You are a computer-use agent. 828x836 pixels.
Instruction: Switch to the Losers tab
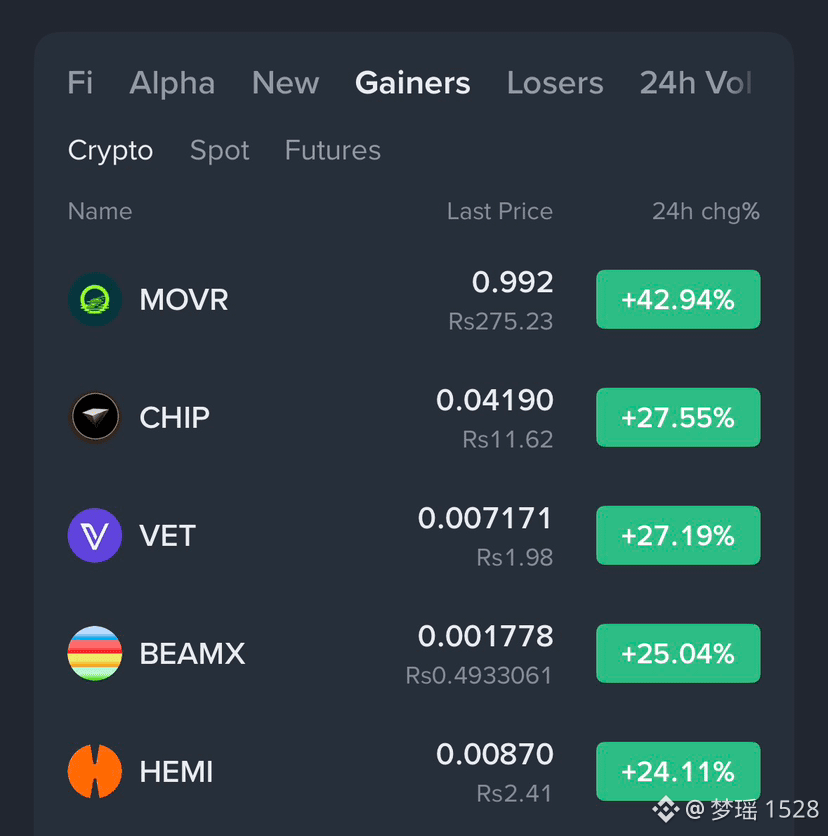[x=555, y=83]
